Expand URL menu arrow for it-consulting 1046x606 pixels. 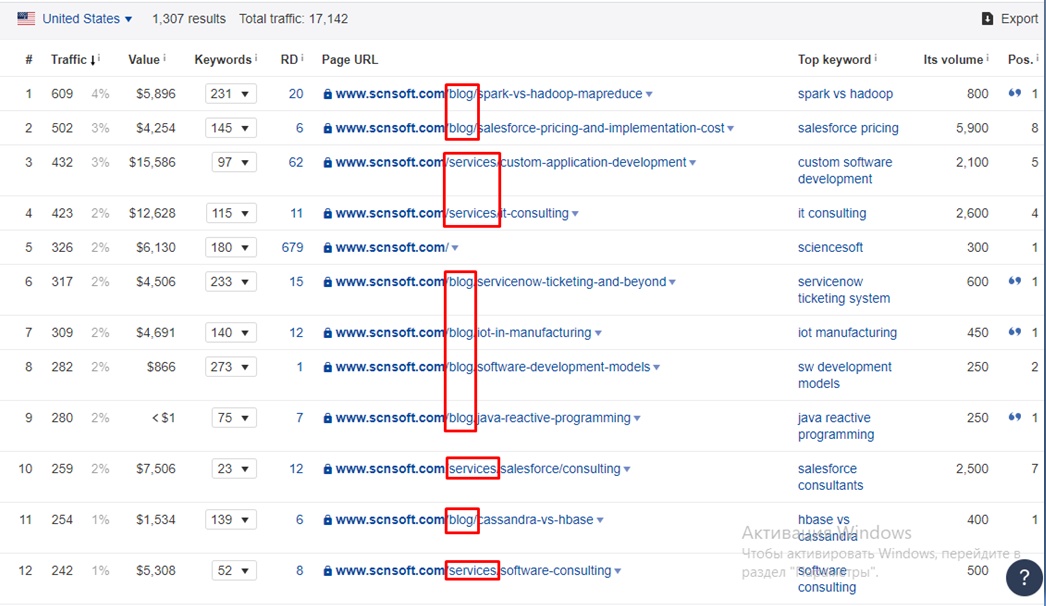pos(575,214)
